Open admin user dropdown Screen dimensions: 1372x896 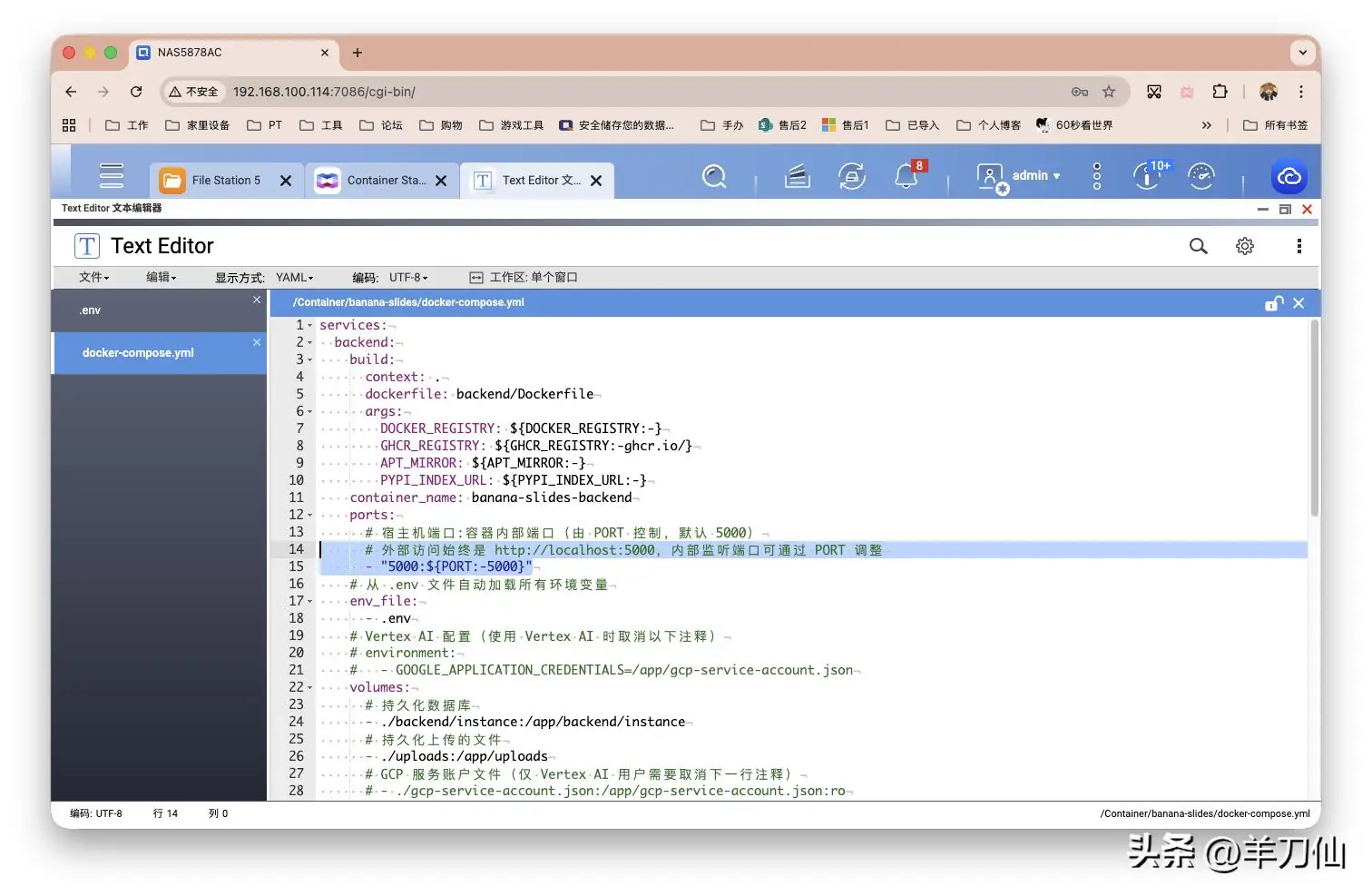click(x=1036, y=176)
